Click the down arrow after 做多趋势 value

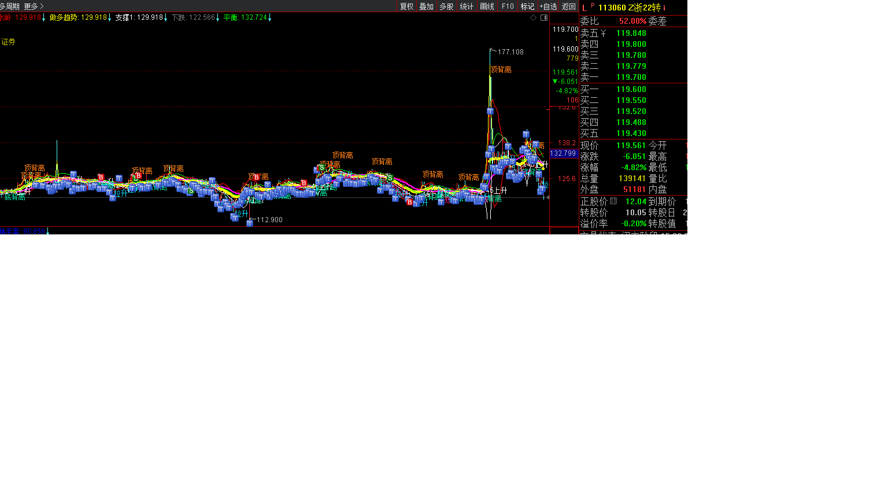tap(109, 18)
